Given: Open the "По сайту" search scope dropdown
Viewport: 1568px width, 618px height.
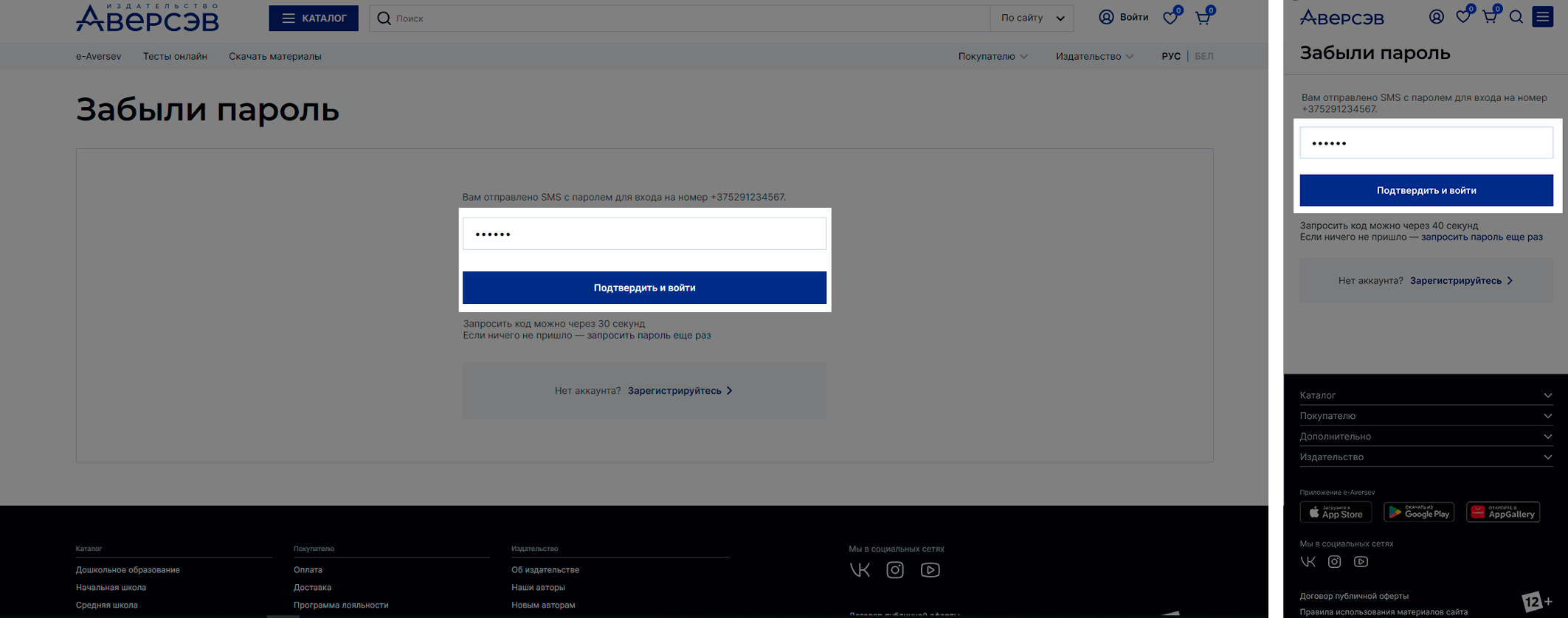Looking at the screenshot, I should [1032, 18].
